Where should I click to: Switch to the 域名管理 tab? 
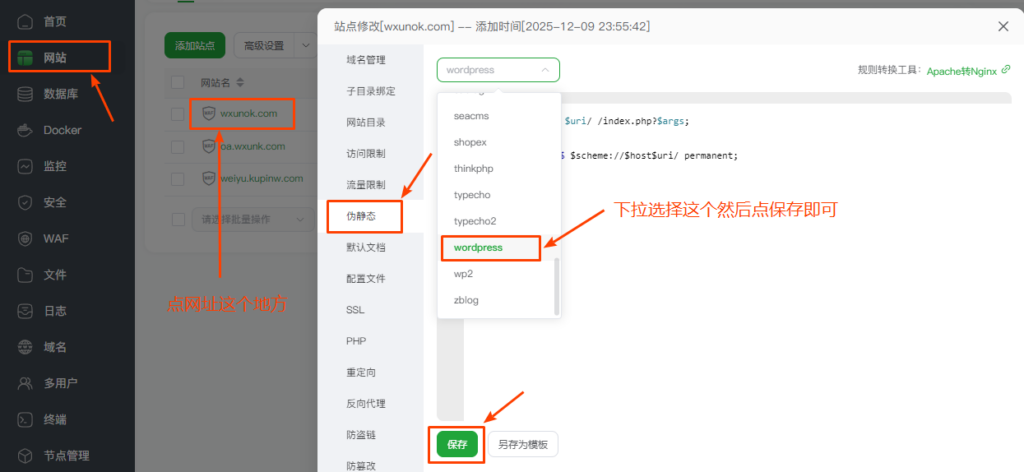(x=370, y=60)
